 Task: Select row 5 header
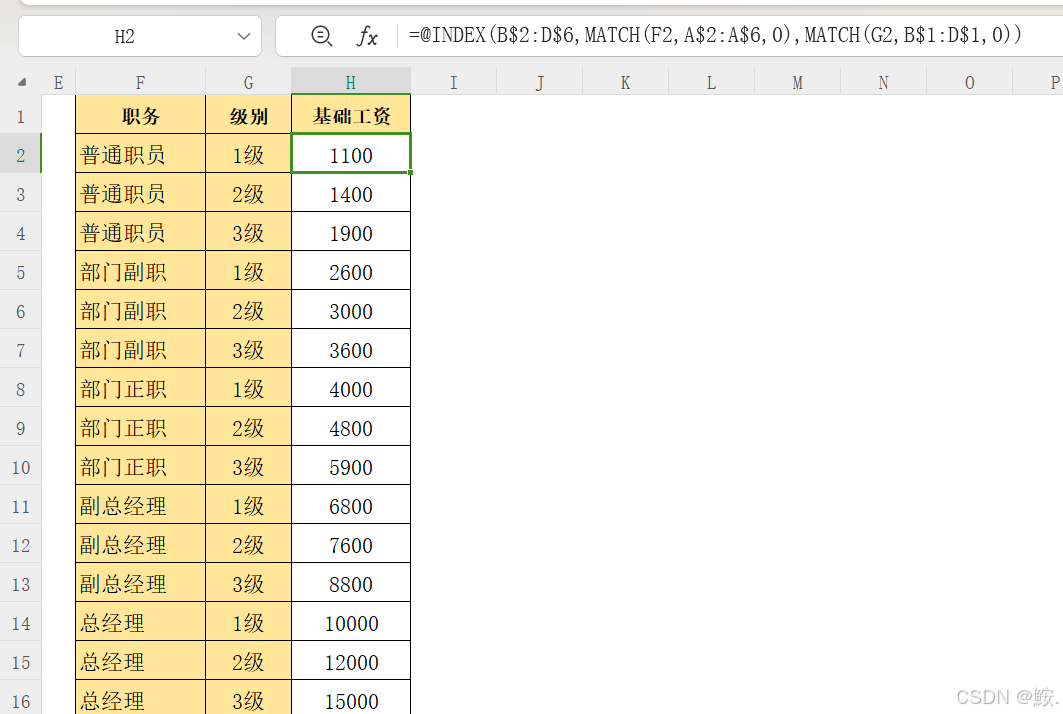pos(20,271)
